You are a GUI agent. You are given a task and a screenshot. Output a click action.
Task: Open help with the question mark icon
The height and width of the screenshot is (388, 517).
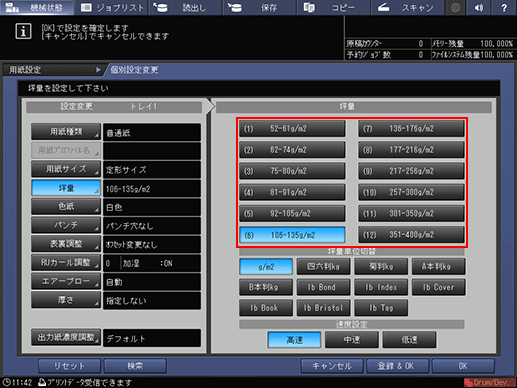pyautogui.click(x=504, y=7)
